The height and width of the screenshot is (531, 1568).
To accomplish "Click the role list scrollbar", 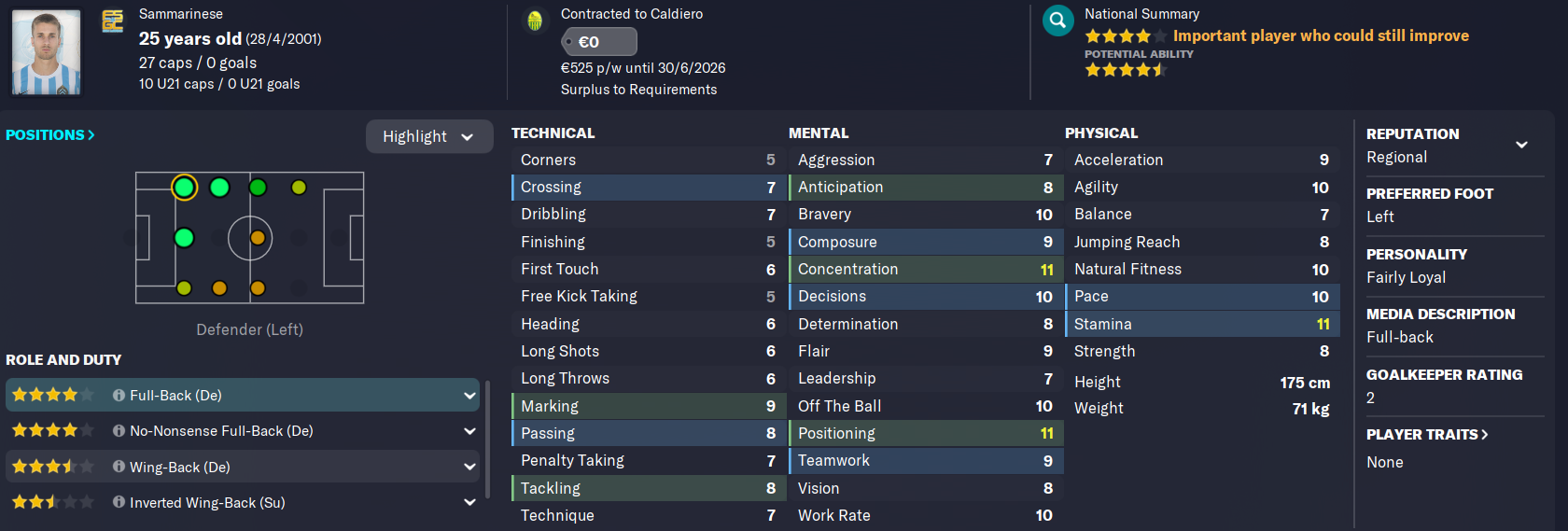I will [x=487, y=439].
